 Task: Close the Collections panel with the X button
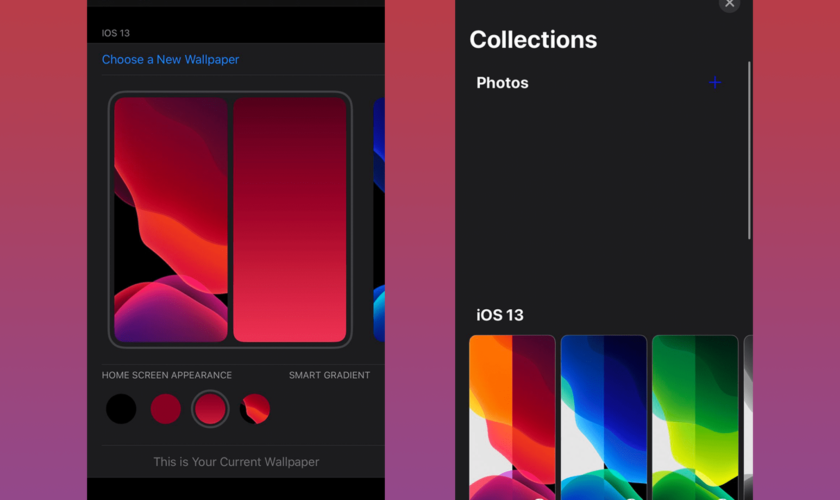pyautogui.click(x=729, y=4)
